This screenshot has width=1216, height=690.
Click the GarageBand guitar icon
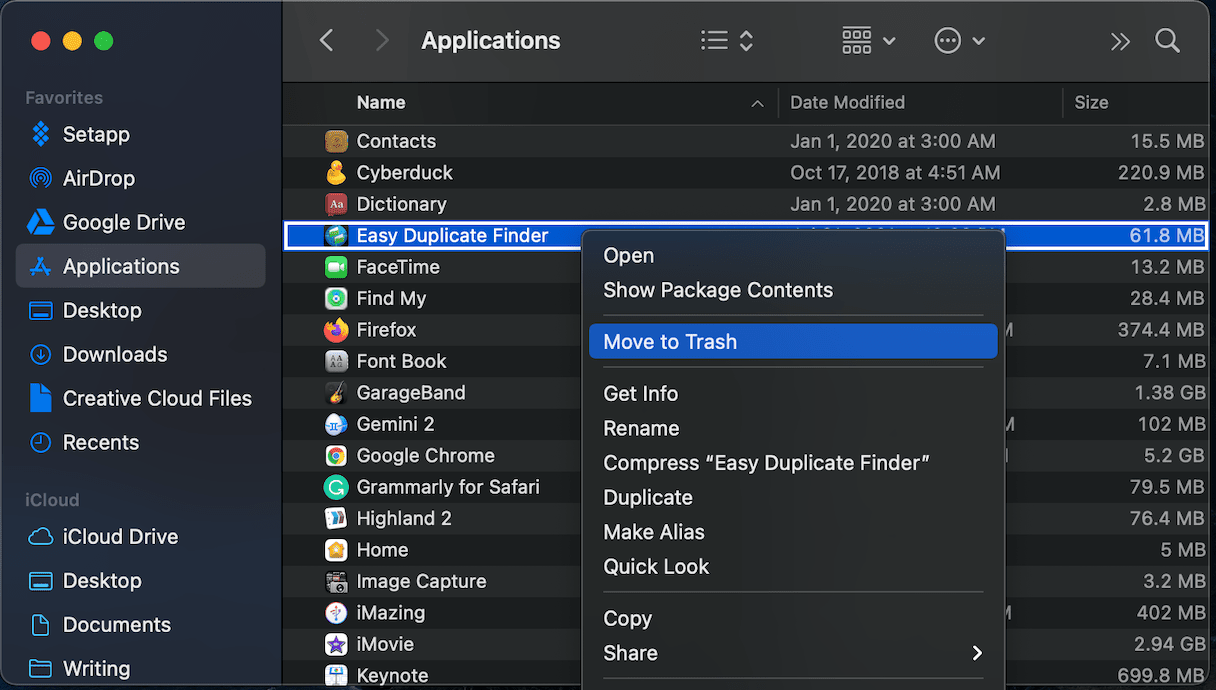coord(336,393)
